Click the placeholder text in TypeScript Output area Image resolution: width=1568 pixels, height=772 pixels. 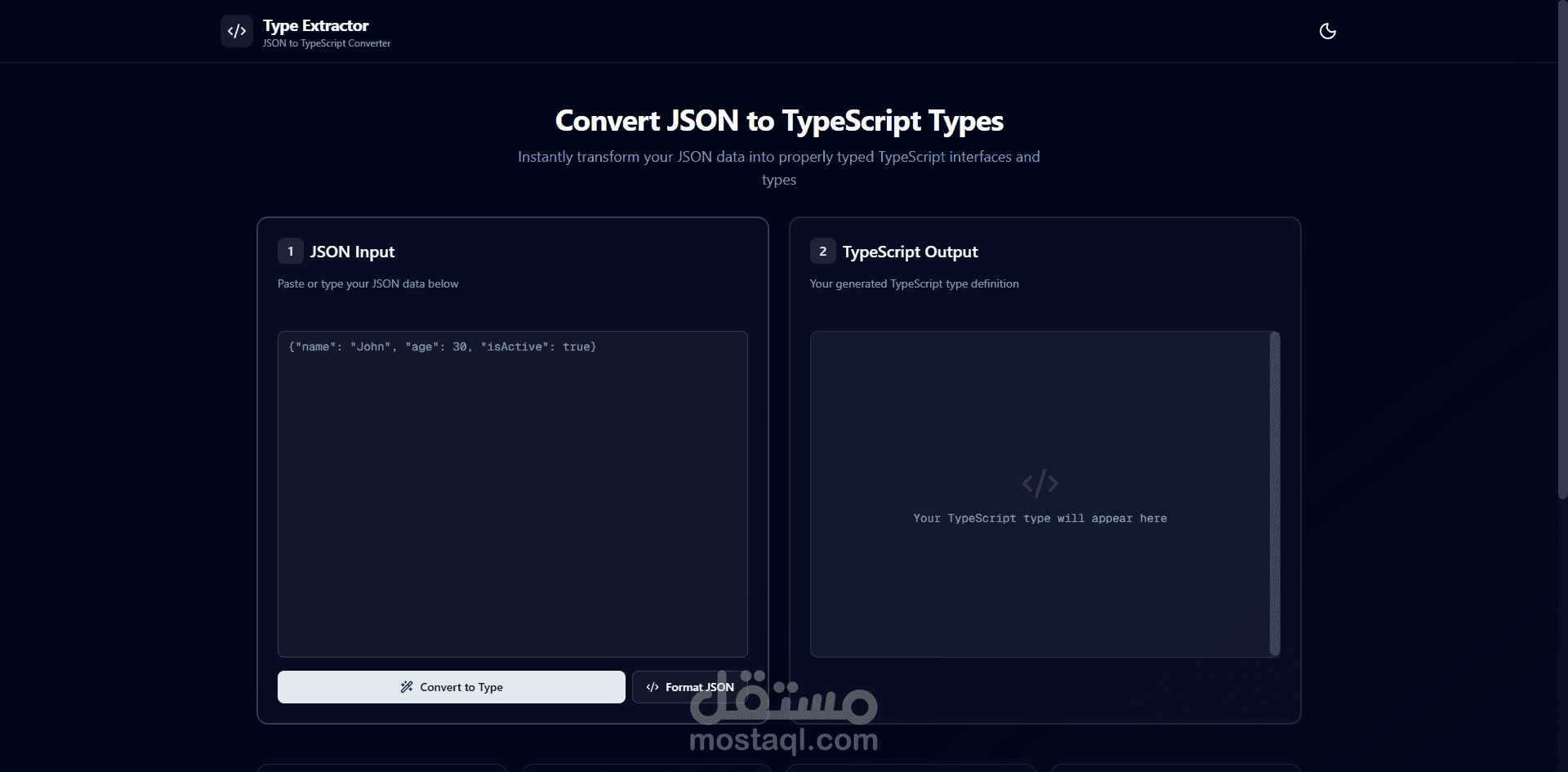pos(1040,518)
